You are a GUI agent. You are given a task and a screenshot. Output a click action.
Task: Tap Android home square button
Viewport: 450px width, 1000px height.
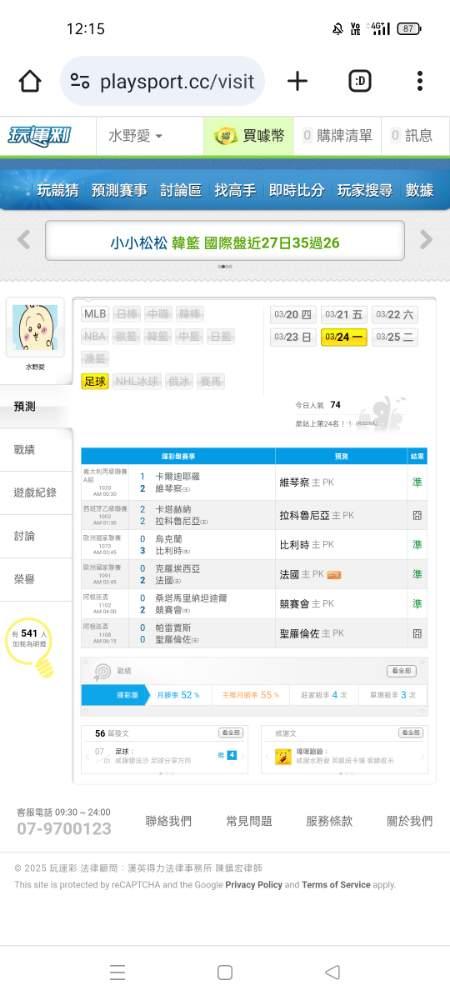[x=224, y=972]
